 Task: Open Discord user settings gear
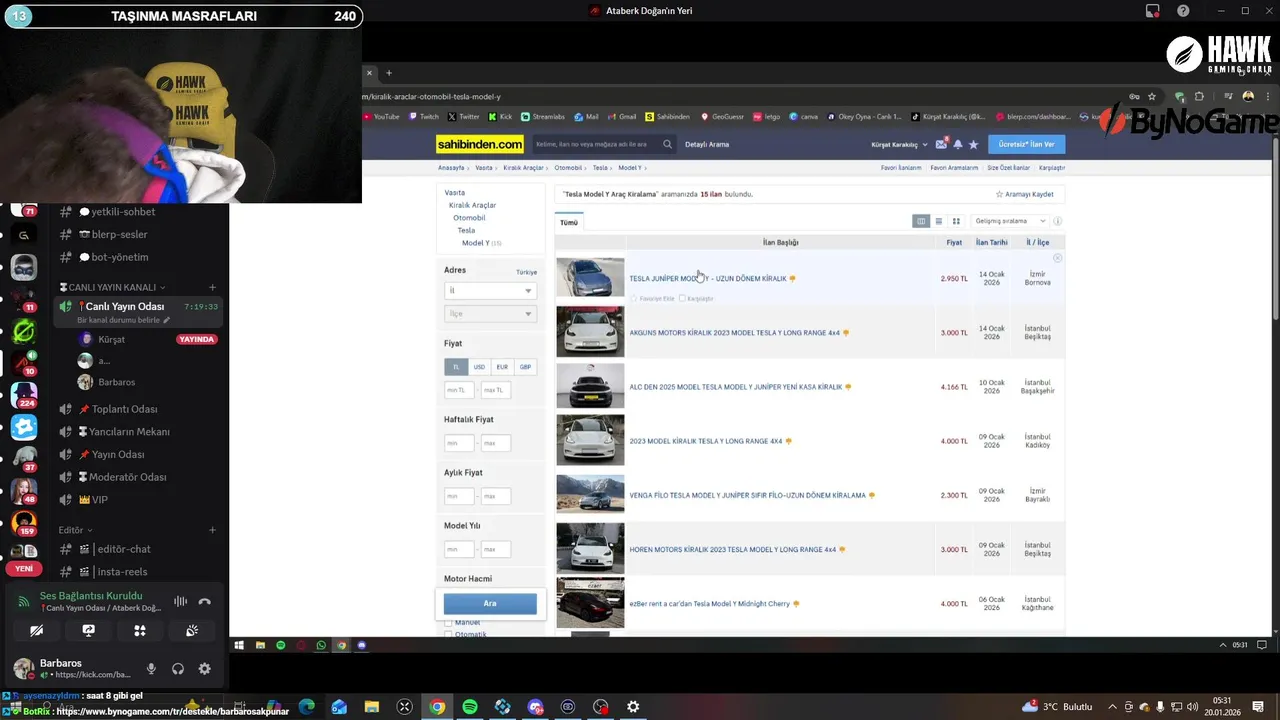tap(205, 669)
